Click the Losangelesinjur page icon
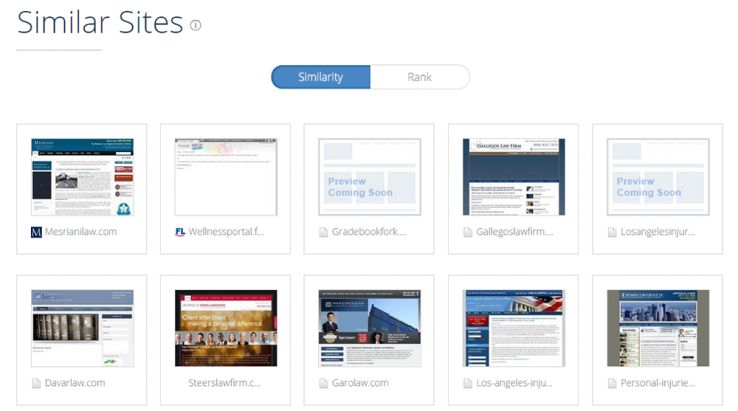 [x=612, y=232]
